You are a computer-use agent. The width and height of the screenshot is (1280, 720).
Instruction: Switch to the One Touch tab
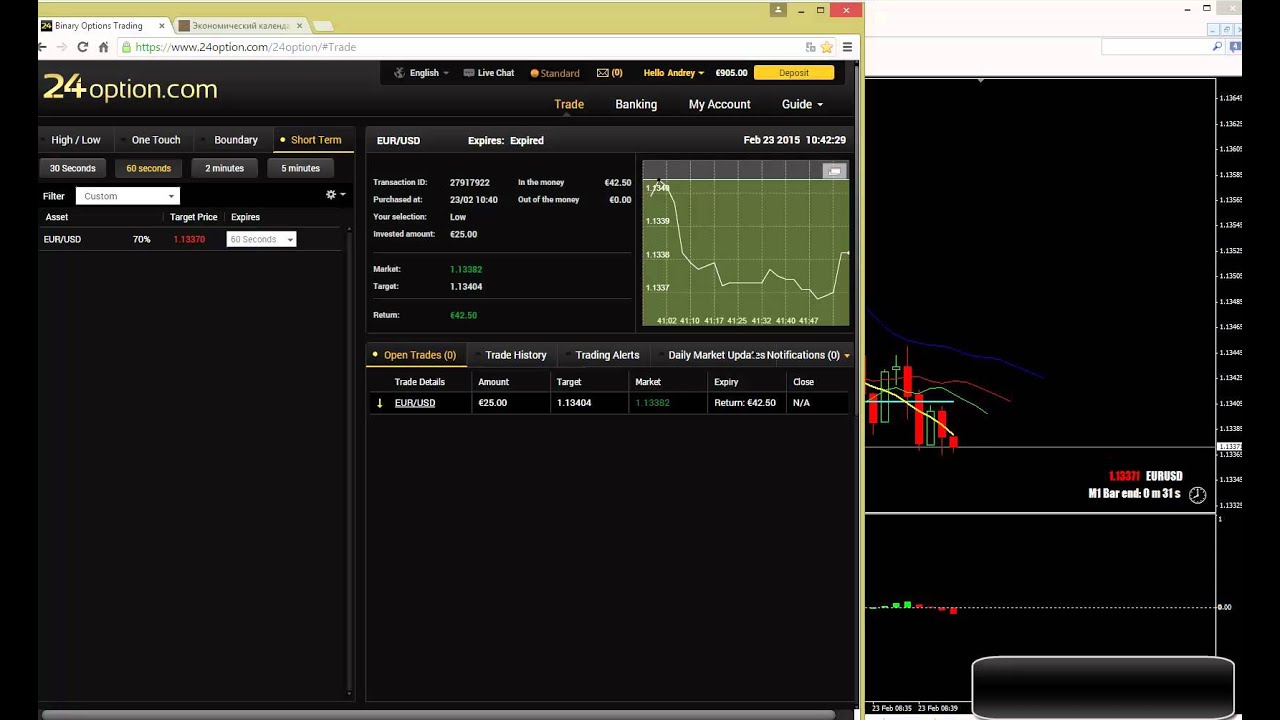[156, 140]
